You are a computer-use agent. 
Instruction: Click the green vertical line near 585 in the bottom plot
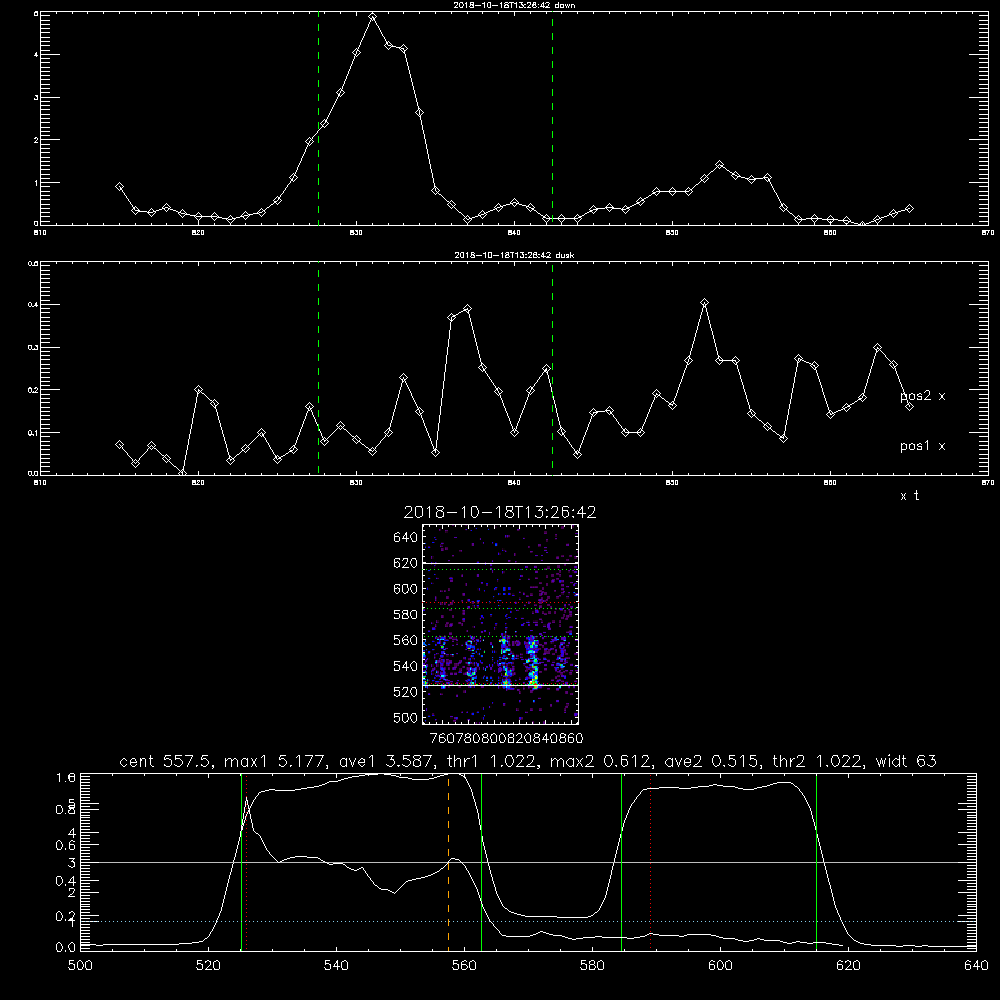(621, 862)
